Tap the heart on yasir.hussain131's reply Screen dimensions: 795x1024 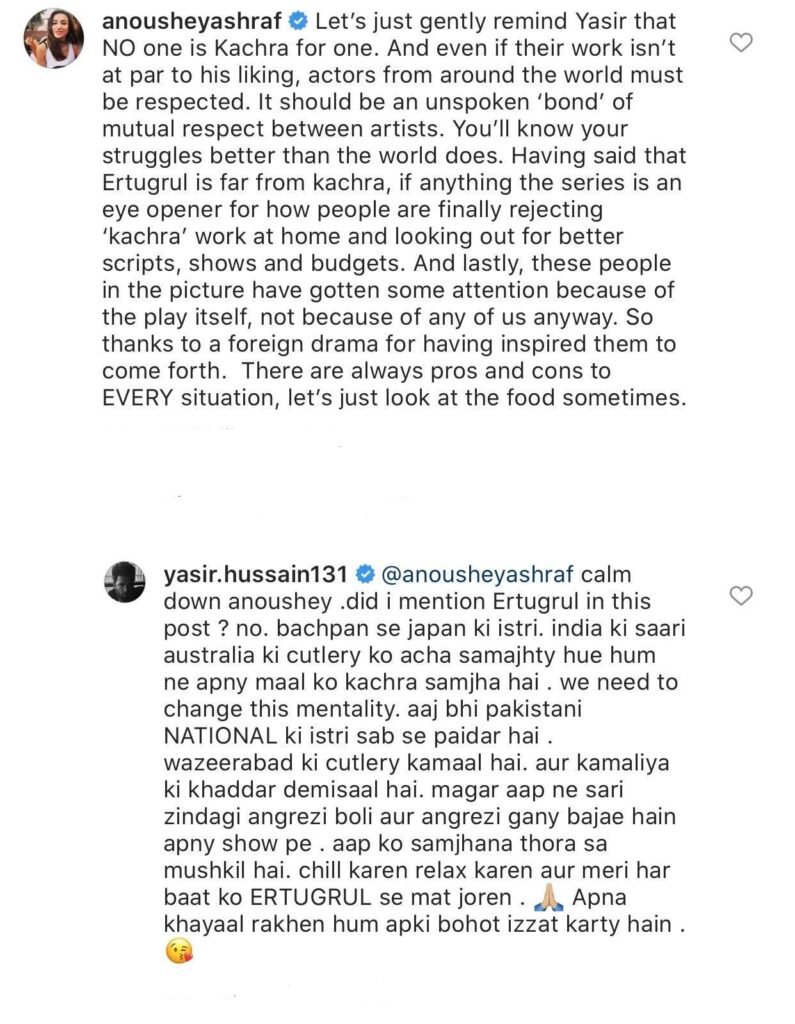[x=740, y=596]
